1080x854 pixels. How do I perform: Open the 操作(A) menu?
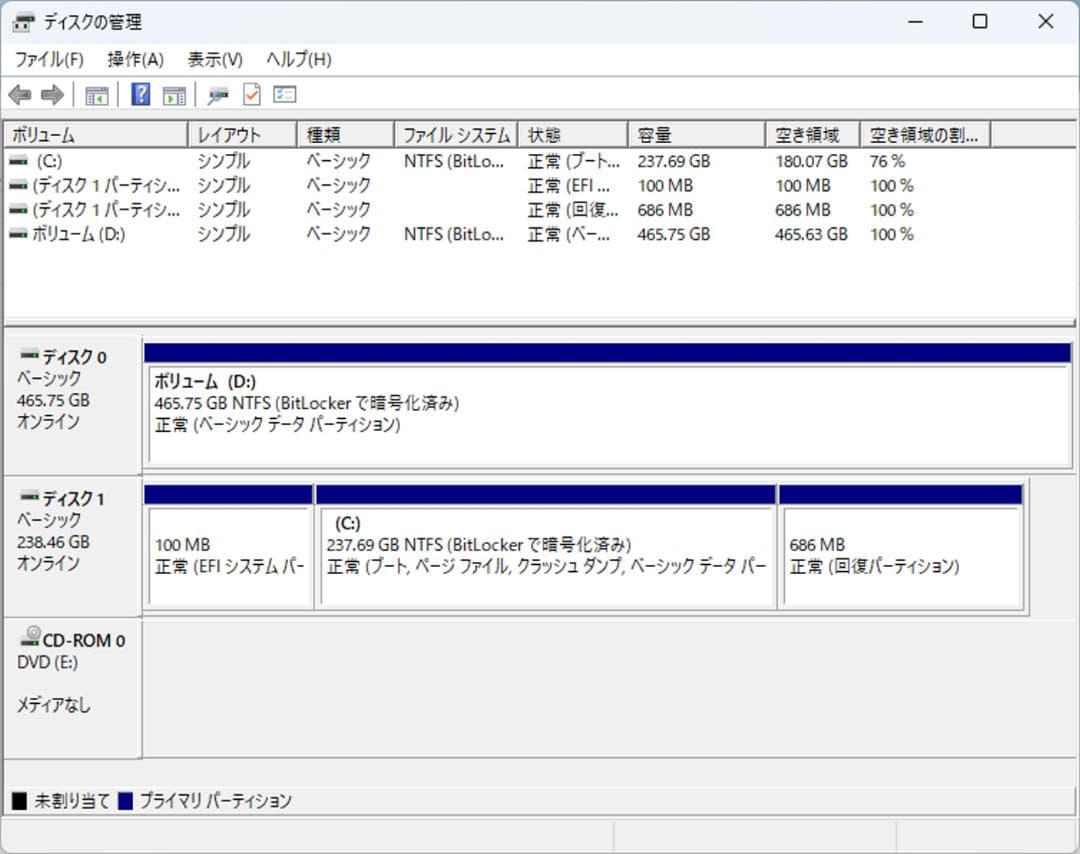(x=134, y=59)
